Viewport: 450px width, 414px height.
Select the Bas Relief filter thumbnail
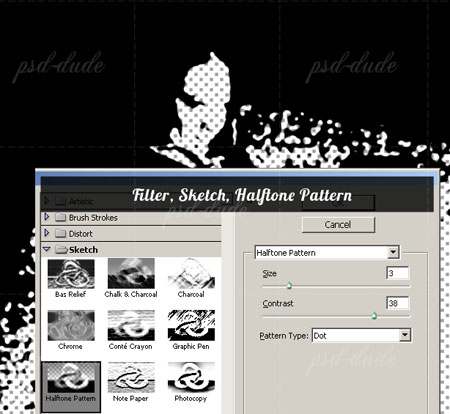(x=71, y=274)
